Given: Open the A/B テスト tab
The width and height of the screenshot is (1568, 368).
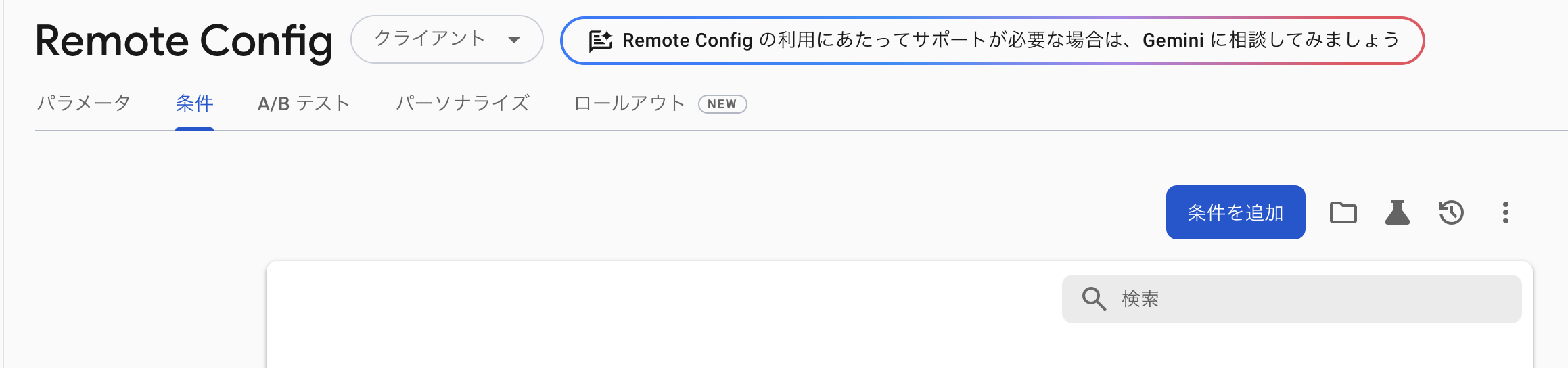Looking at the screenshot, I should coord(304,103).
